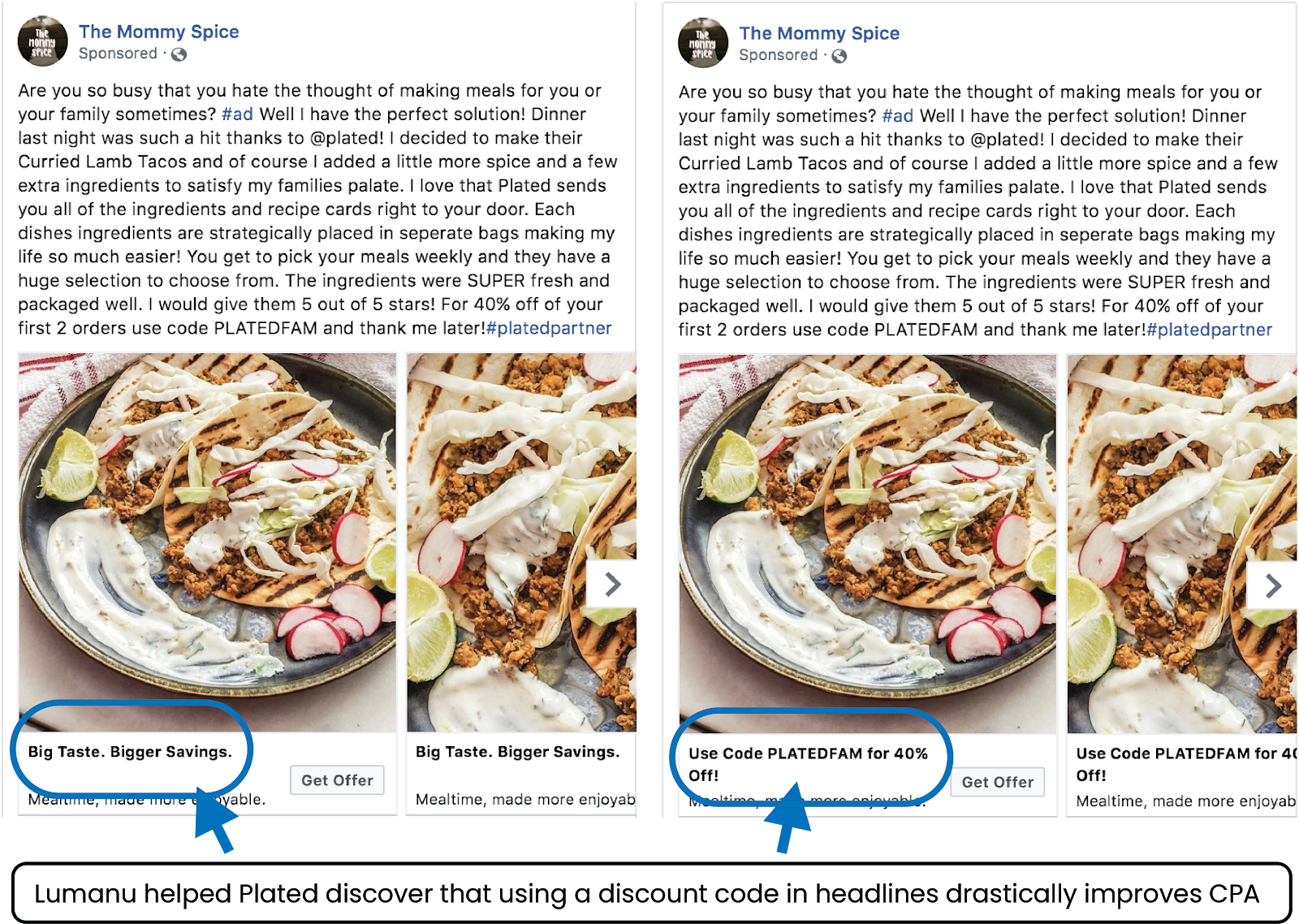
Task: Click the Get Offer button in left ad
Action: point(337,780)
